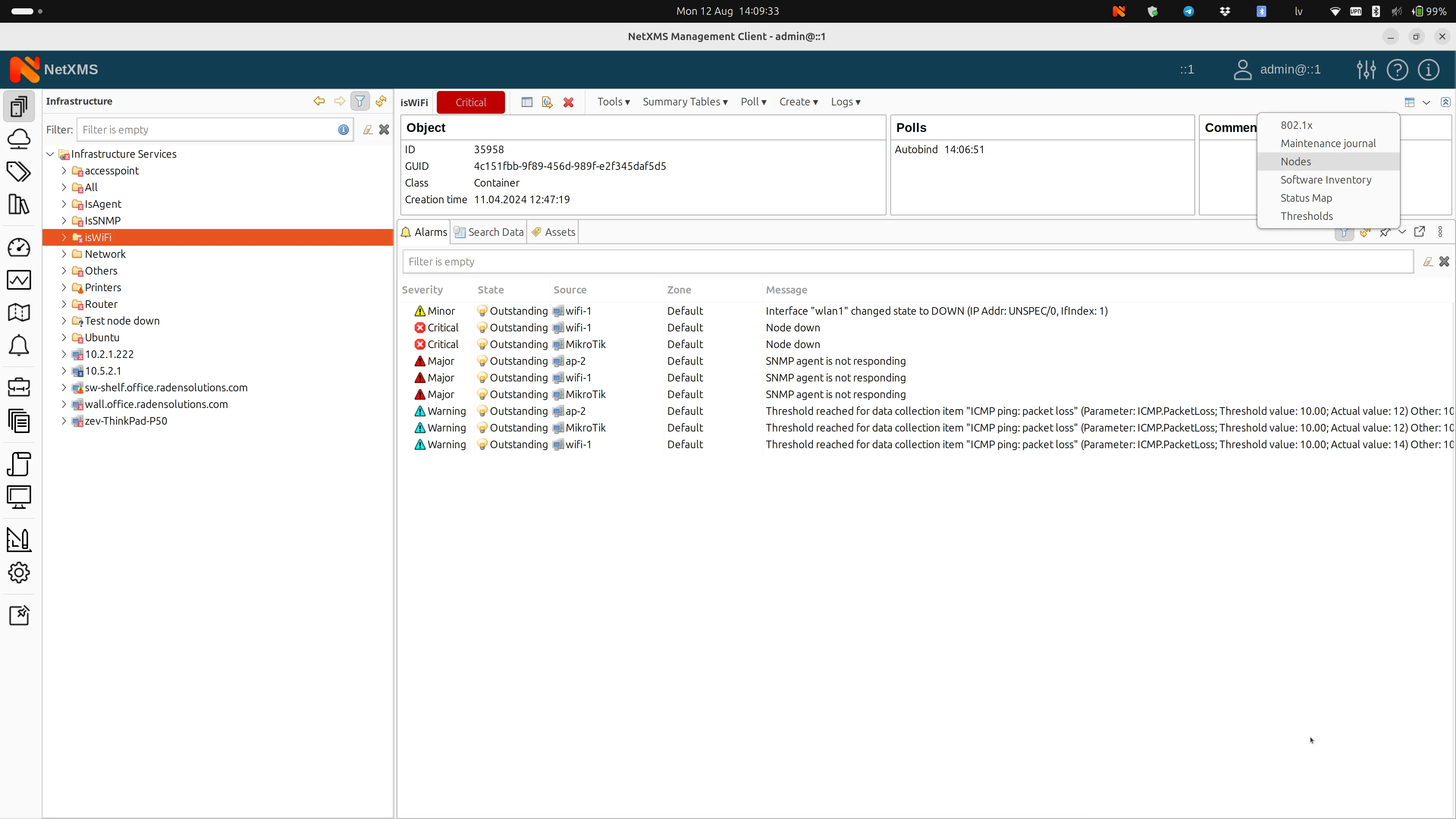Click the navigate back arrow in Infrastructure
Image resolution: width=1456 pixels, height=819 pixels.
point(319,101)
